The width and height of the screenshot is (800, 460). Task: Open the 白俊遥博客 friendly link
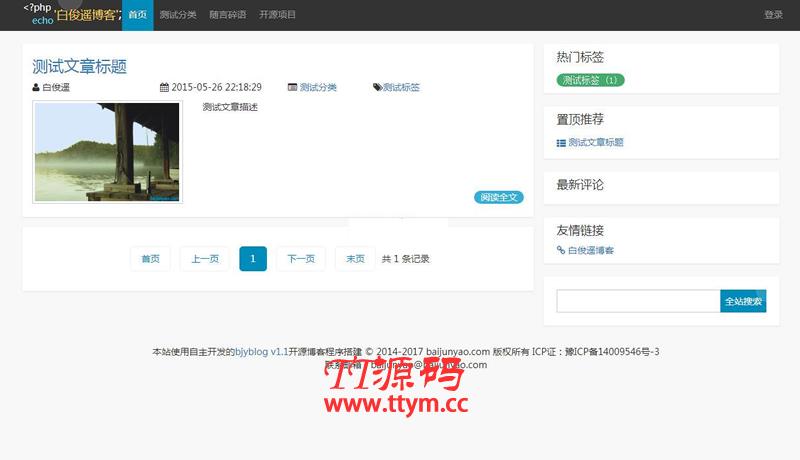coord(591,250)
